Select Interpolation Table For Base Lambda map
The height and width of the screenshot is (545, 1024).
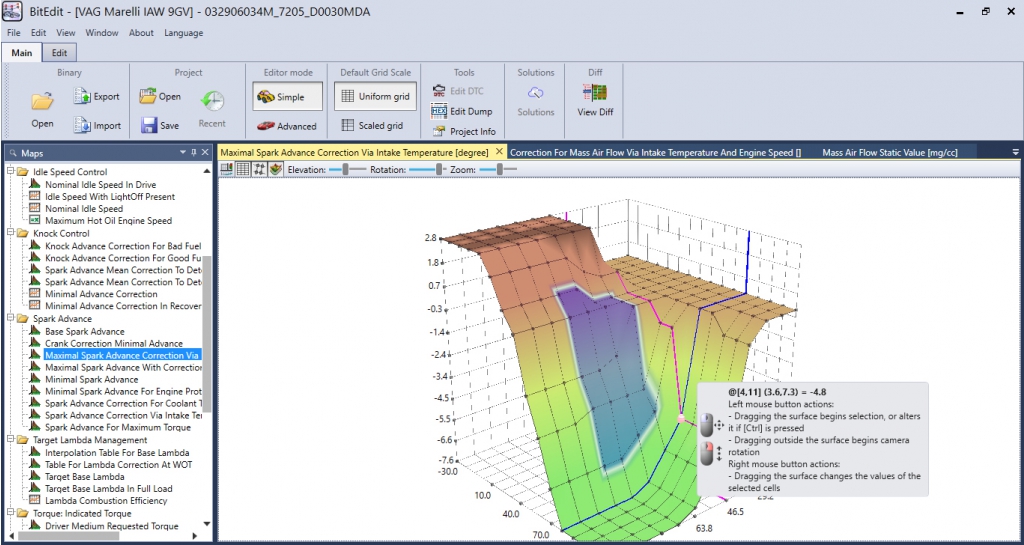coord(117,452)
